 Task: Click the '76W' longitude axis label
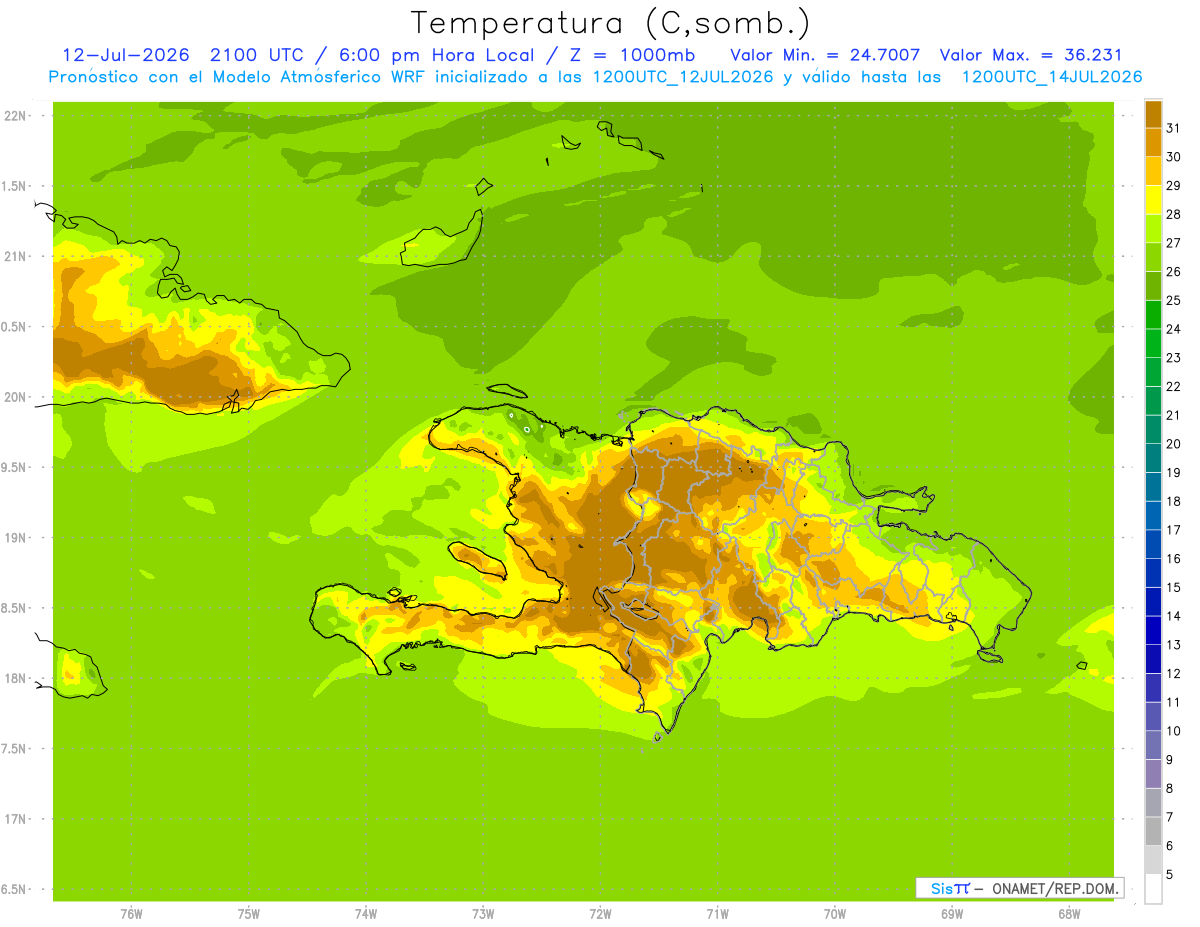[131, 913]
